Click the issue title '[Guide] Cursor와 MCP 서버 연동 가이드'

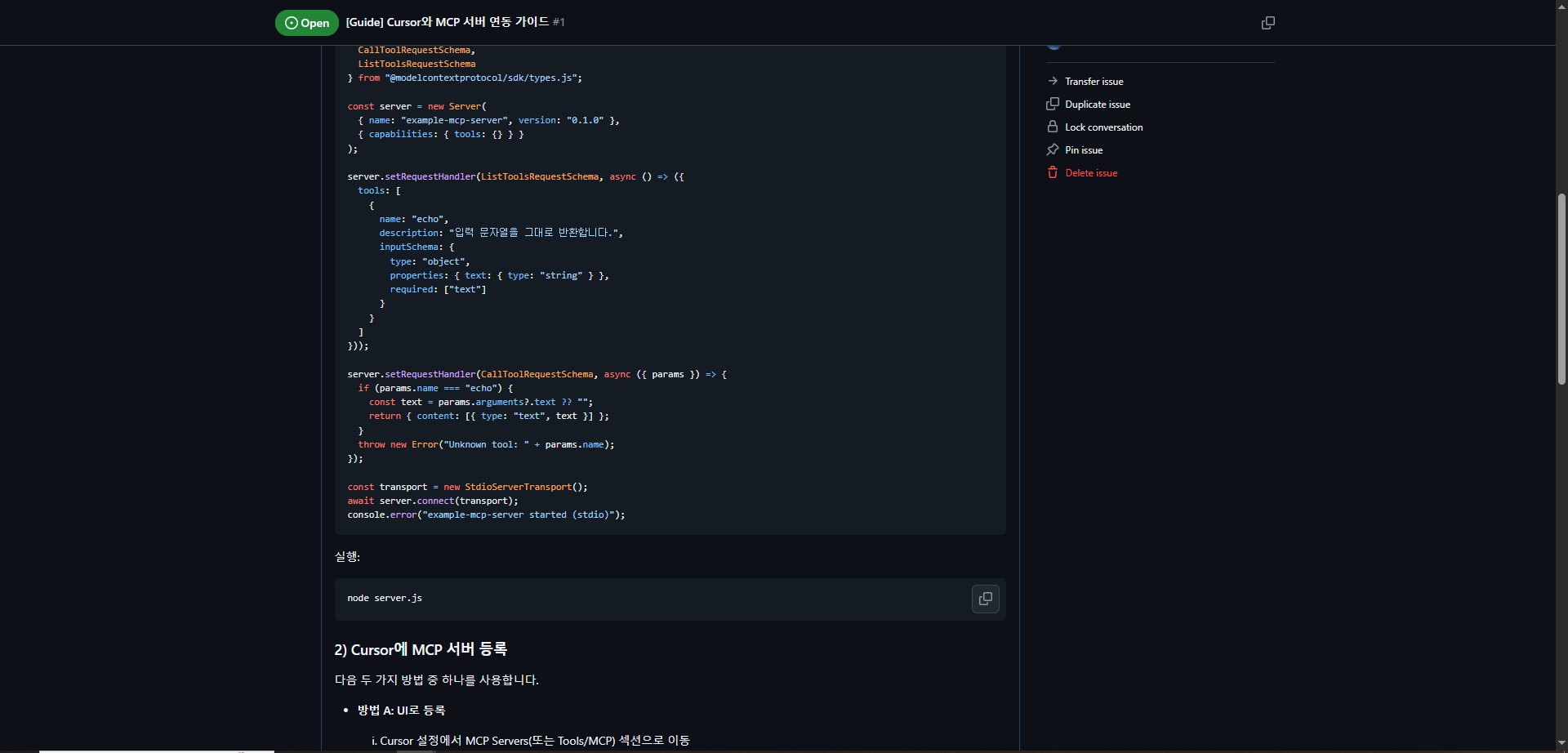(447, 22)
